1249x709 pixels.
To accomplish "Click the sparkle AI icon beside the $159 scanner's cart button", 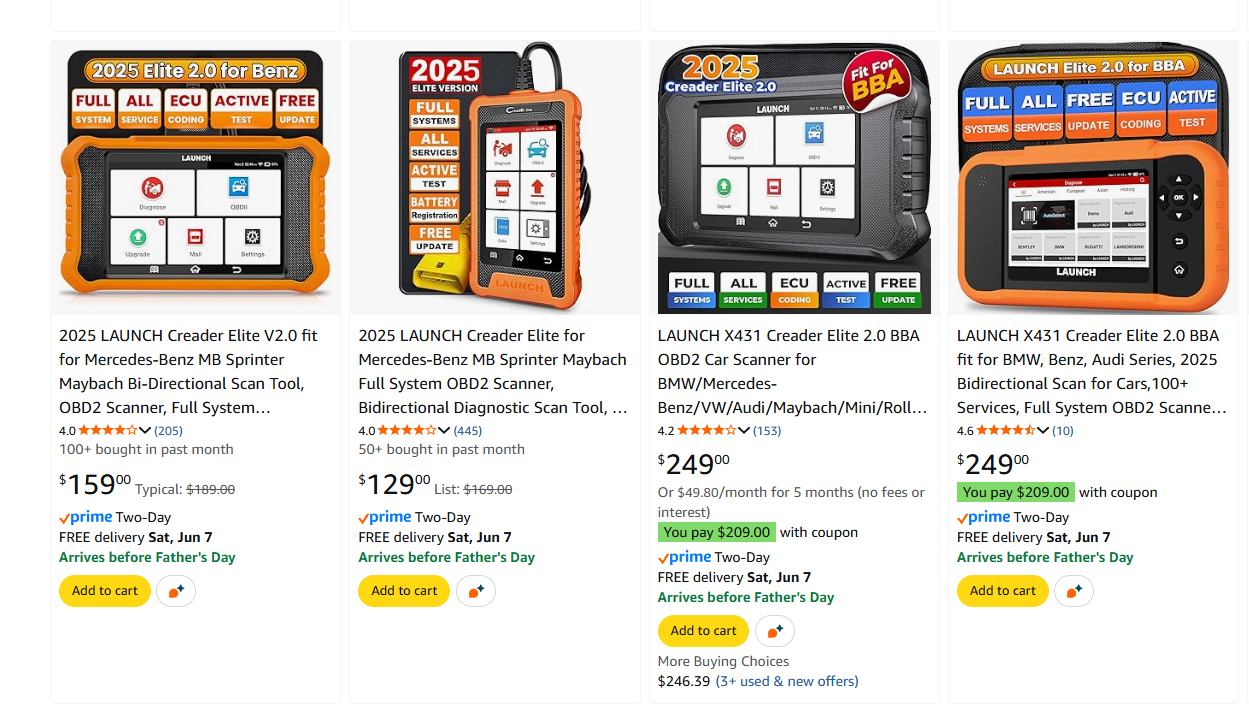I will (x=176, y=591).
